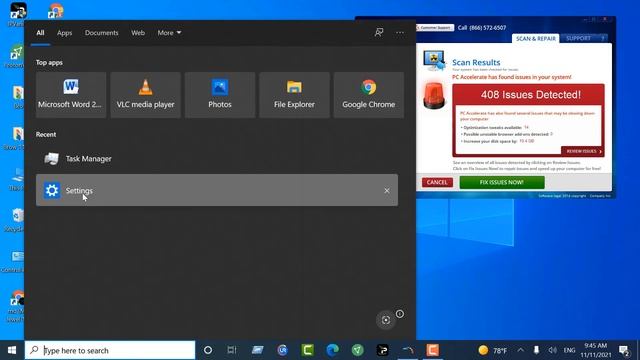Click the Scan Results title
The image size is (640, 360).
pos(476,62)
